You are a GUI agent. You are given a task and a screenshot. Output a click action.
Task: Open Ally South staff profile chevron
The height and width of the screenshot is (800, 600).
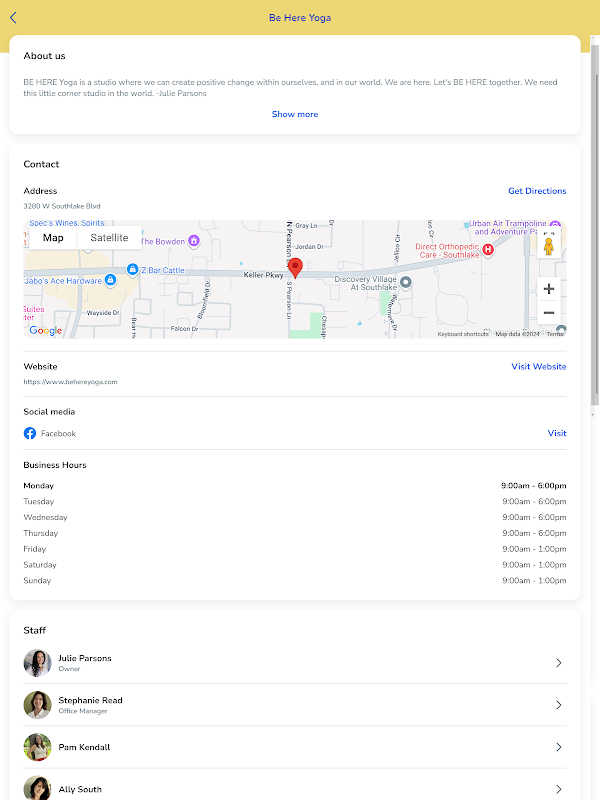tap(559, 789)
